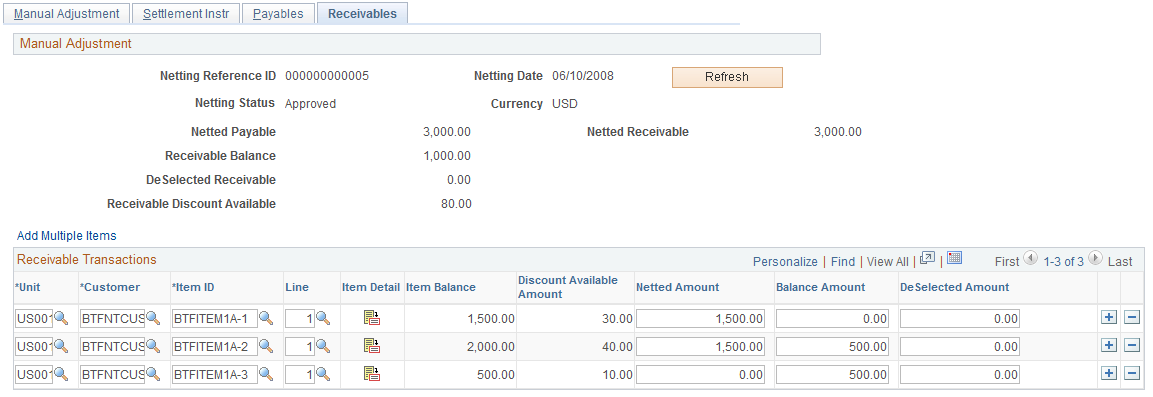This screenshot has height=397, width=1153.
Task: Open Customer lookup in BTFITEM1A-2 row
Action: tap(153, 346)
